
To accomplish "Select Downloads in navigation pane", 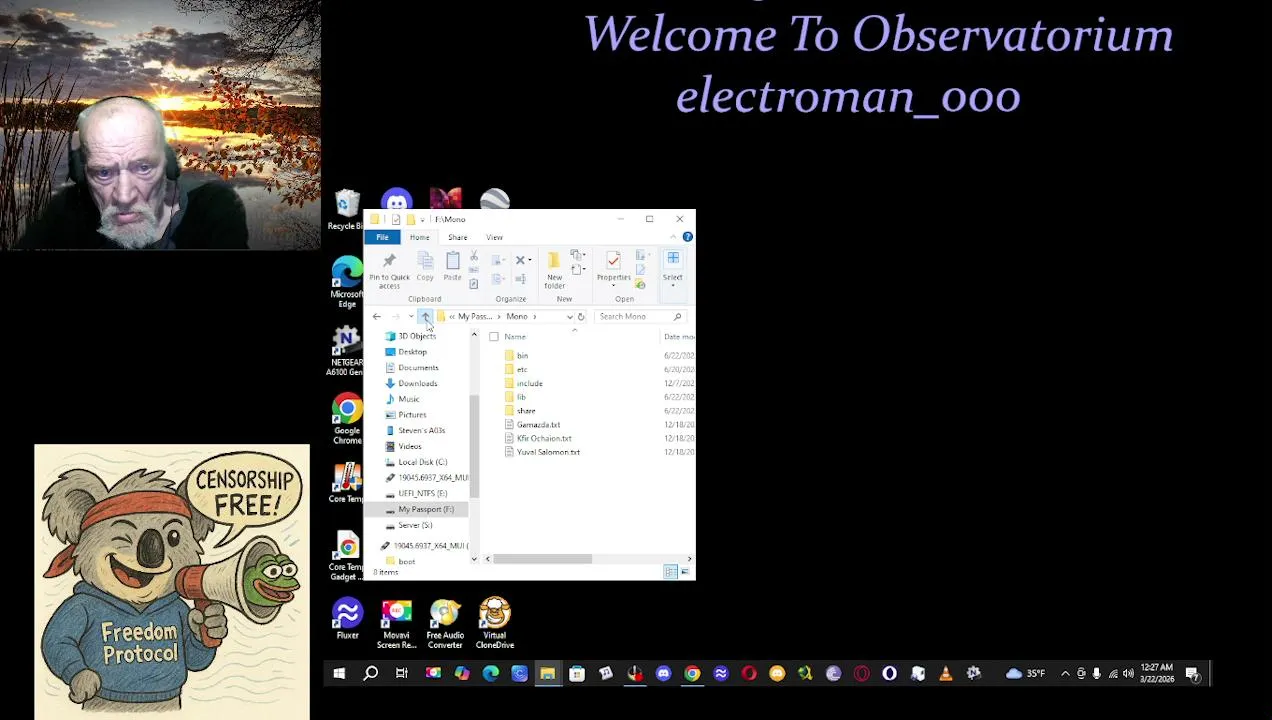I will [x=417, y=383].
